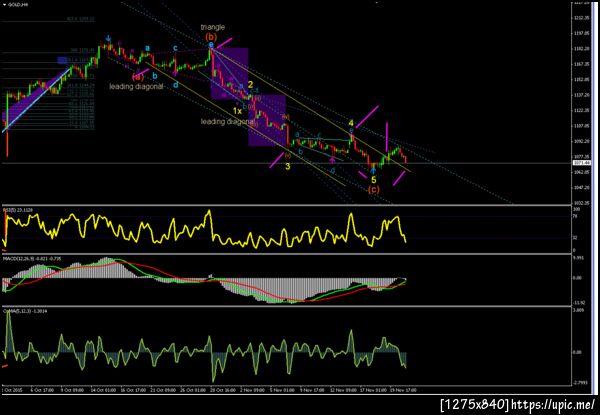Click the 1107.05 price scale value
The width and height of the screenshot is (600, 415).
tap(581, 125)
